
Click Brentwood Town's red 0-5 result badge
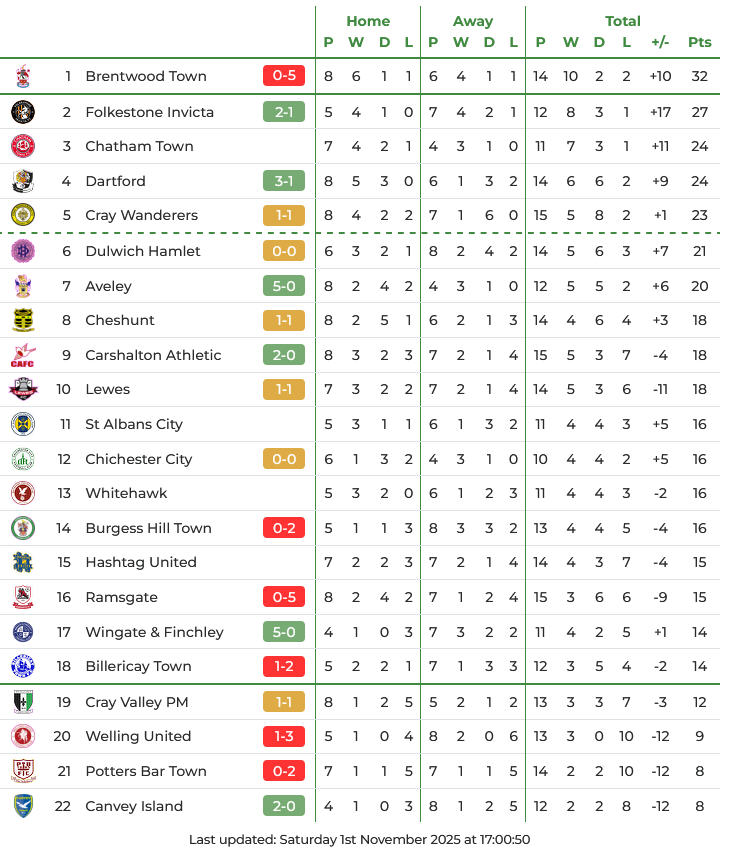coord(284,76)
